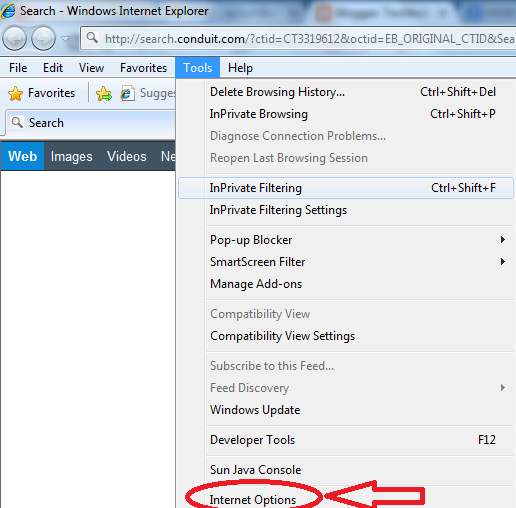Expand the Feed Discovery submenu
The height and width of the screenshot is (508, 516).
(346, 388)
